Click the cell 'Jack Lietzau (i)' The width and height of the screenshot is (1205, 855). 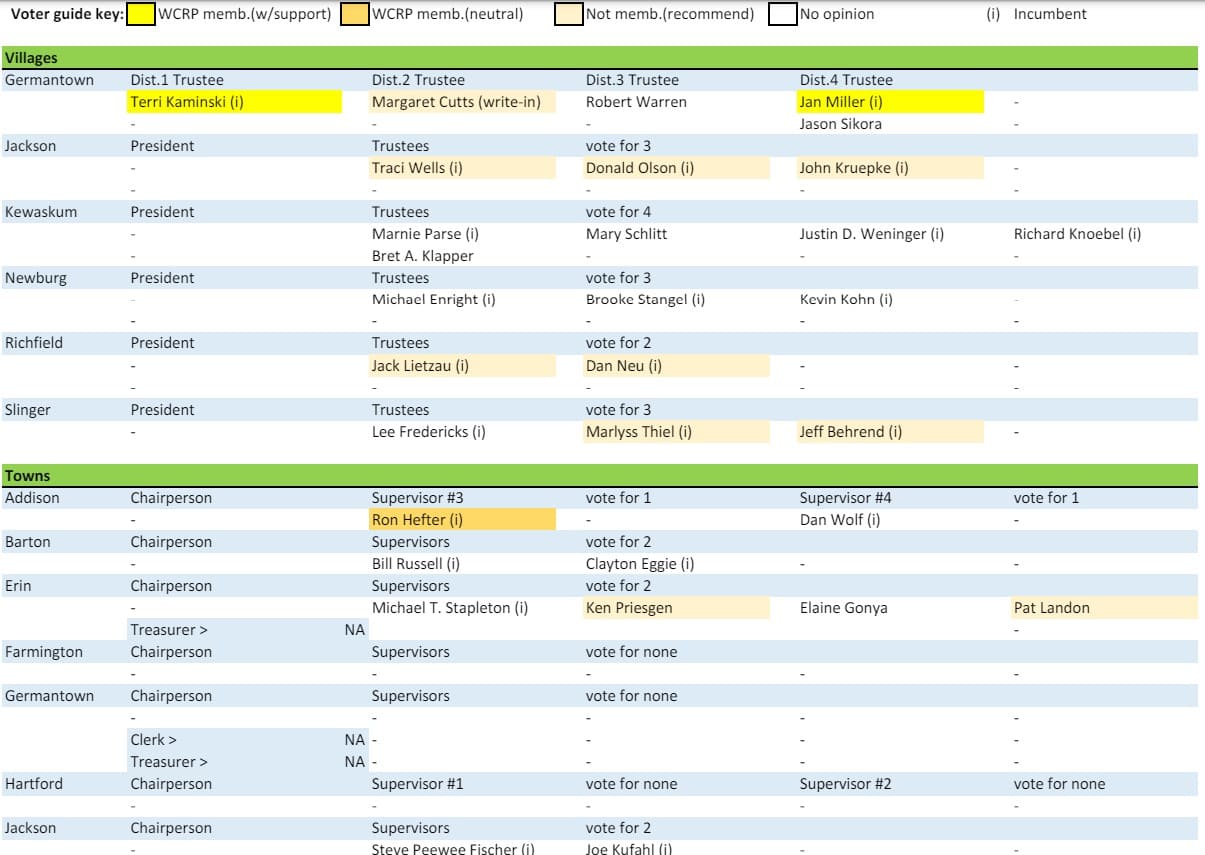pyautogui.click(x=462, y=366)
